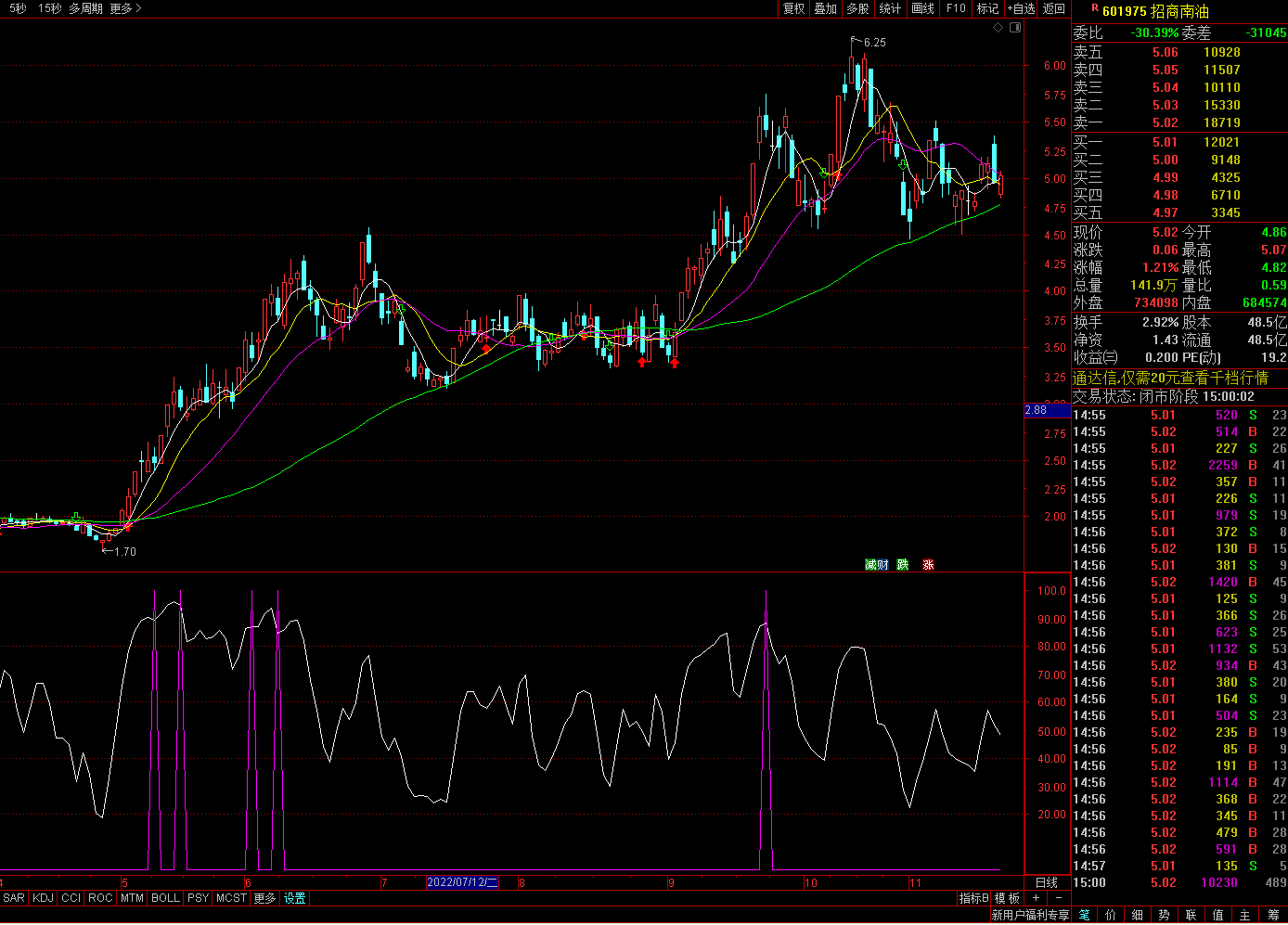Click the R marker beside stock code
Viewport: 1288px width, 925px height.
[x=1095, y=8]
